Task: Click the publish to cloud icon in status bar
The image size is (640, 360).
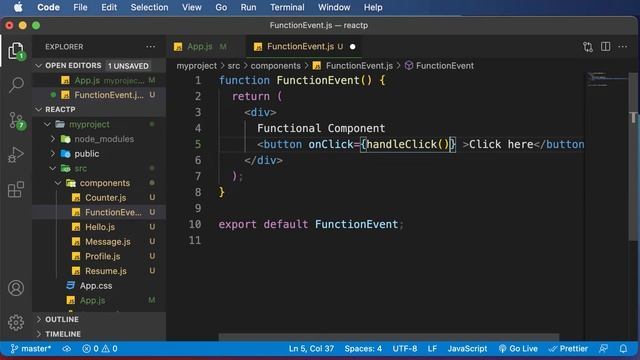Action: [x=67, y=349]
